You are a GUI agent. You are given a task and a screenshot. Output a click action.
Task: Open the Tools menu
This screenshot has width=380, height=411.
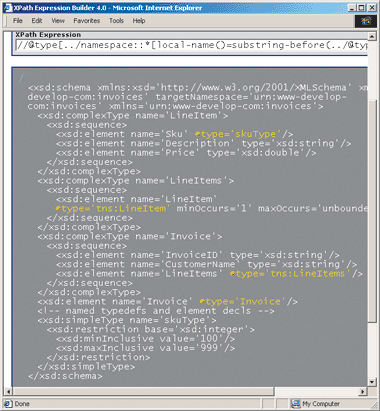click(x=116, y=21)
